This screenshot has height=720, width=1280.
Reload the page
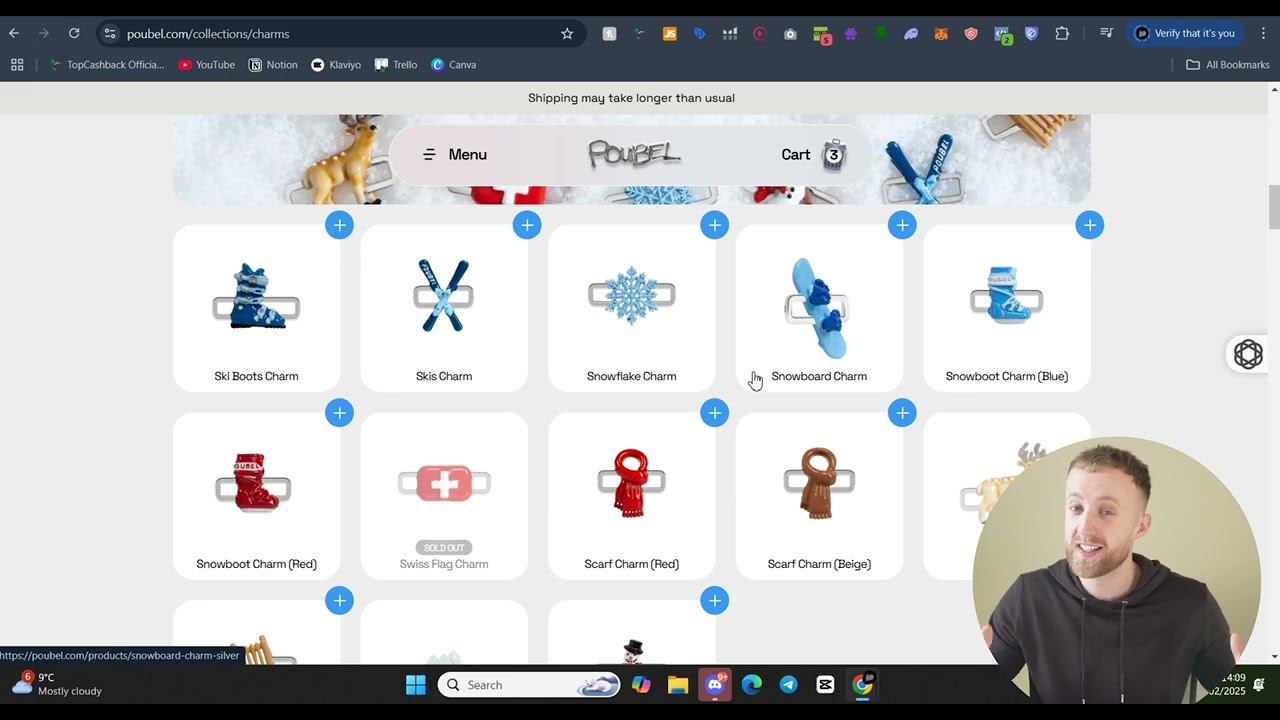(74, 33)
